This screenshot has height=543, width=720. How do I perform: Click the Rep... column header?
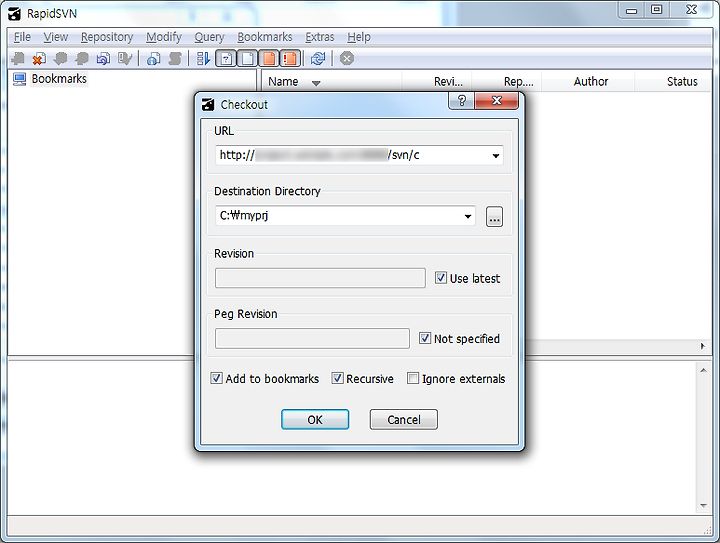pos(506,82)
